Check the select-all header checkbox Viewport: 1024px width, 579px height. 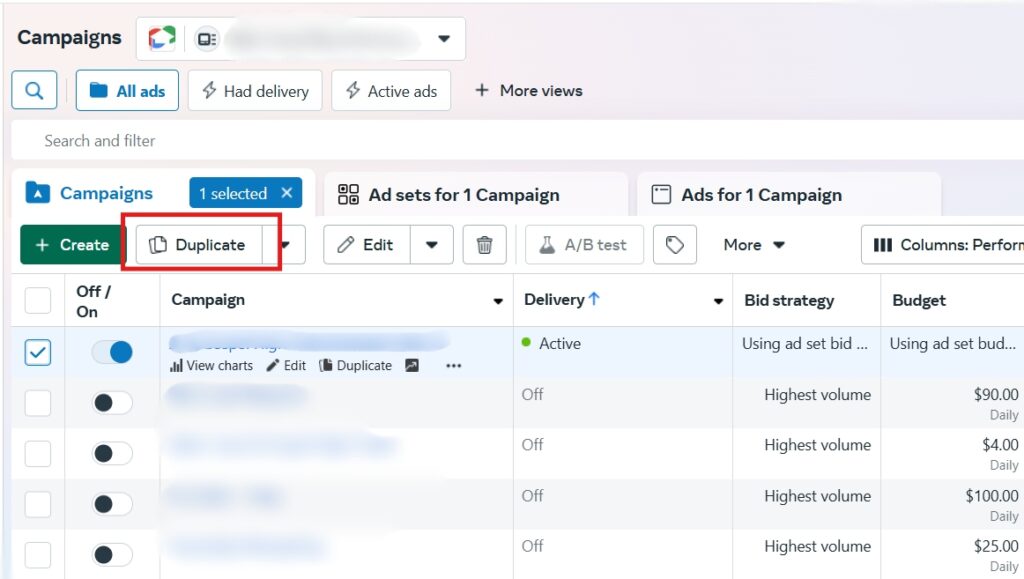[x=37, y=300]
